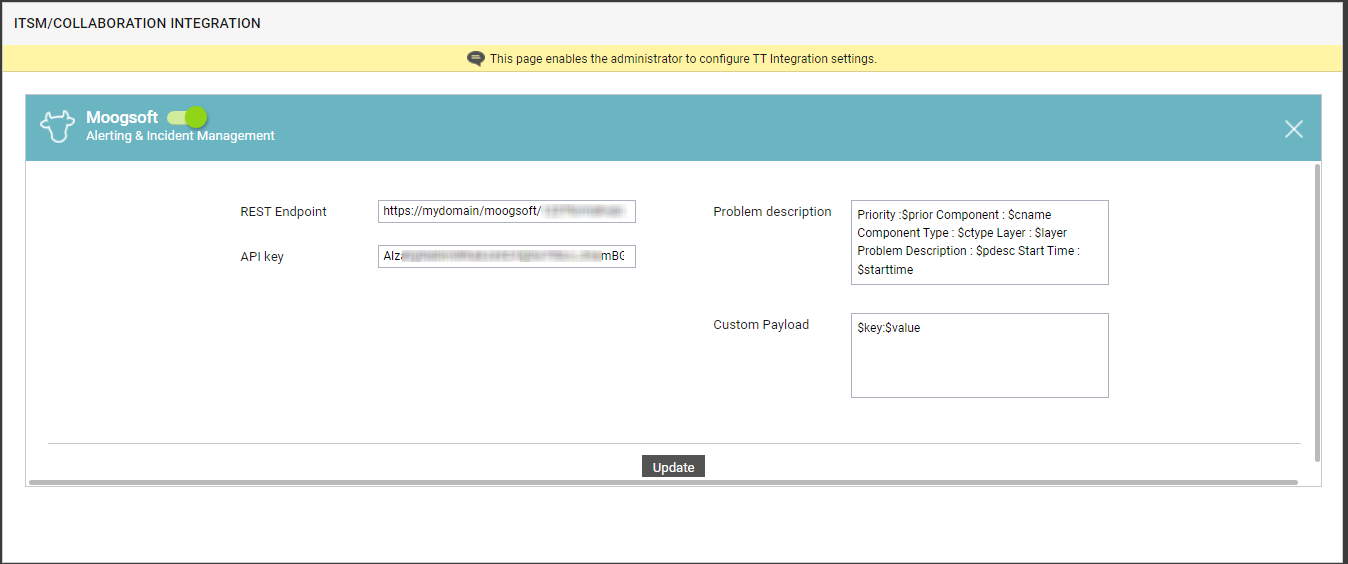The height and width of the screenshot is (564, 1348).
Task: Click the Moogsoft title text
Action: (x=122, y=117)
